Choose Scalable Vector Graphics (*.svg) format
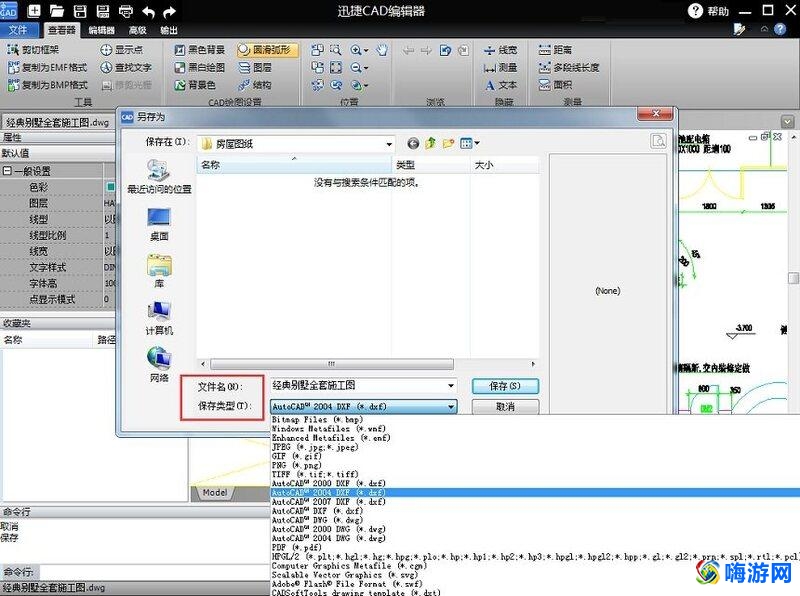The image size is (800, 596). pos(345,575)
